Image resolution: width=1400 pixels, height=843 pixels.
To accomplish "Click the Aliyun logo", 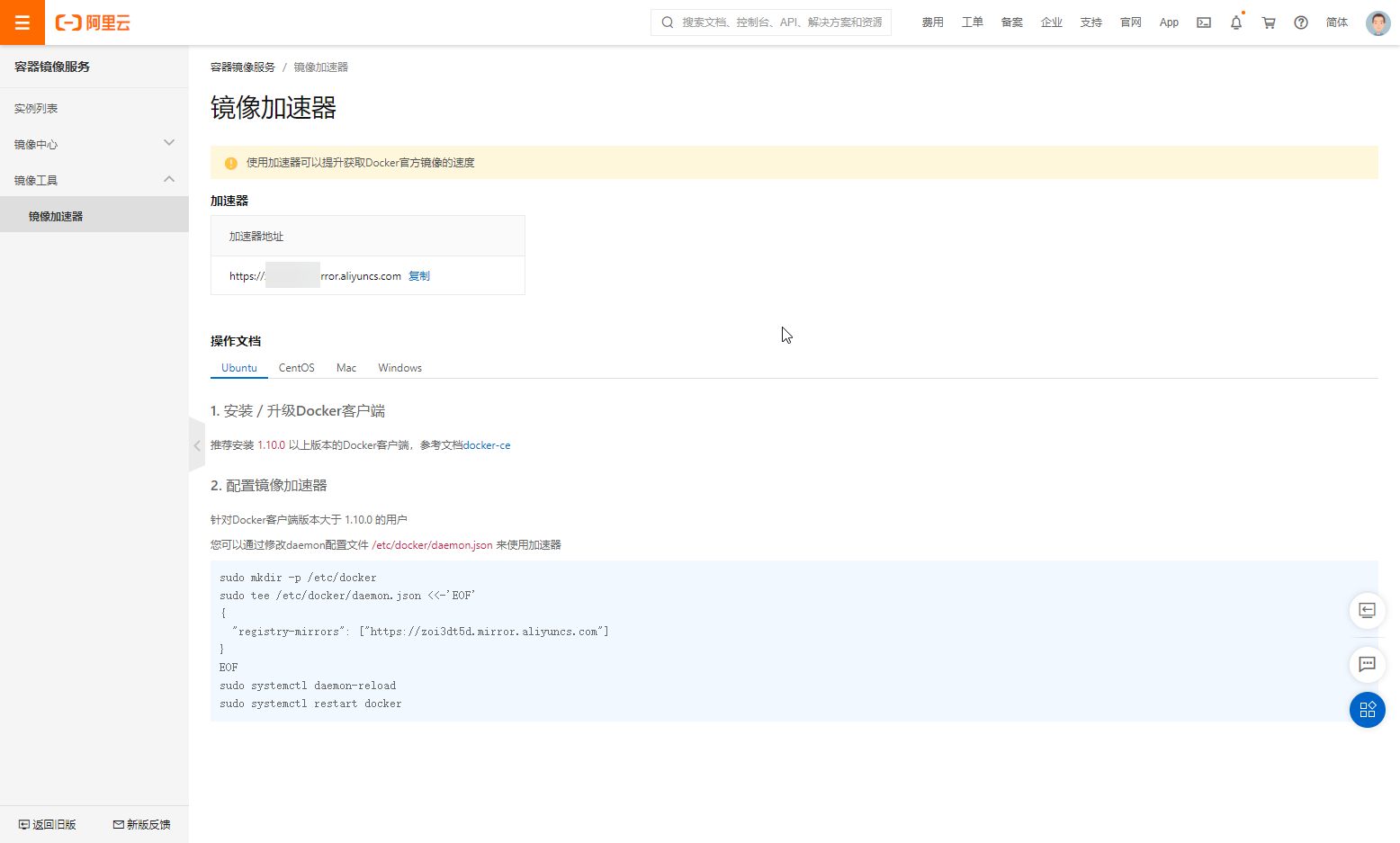I will tap(93, 22).
